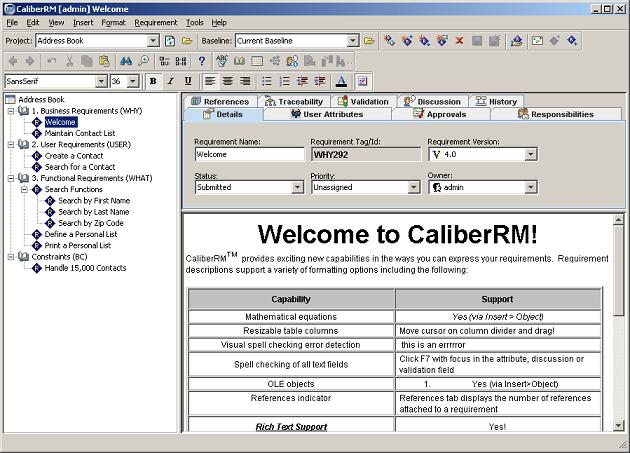Click the red X delete requirement icon

tap(459, 41)
